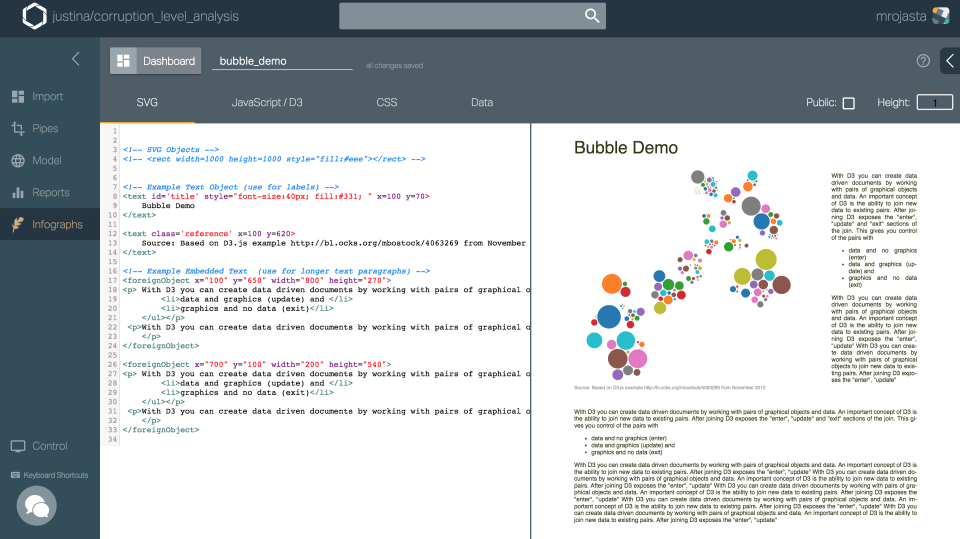
Task: Click the Height input field
Action: click(935, 103)
